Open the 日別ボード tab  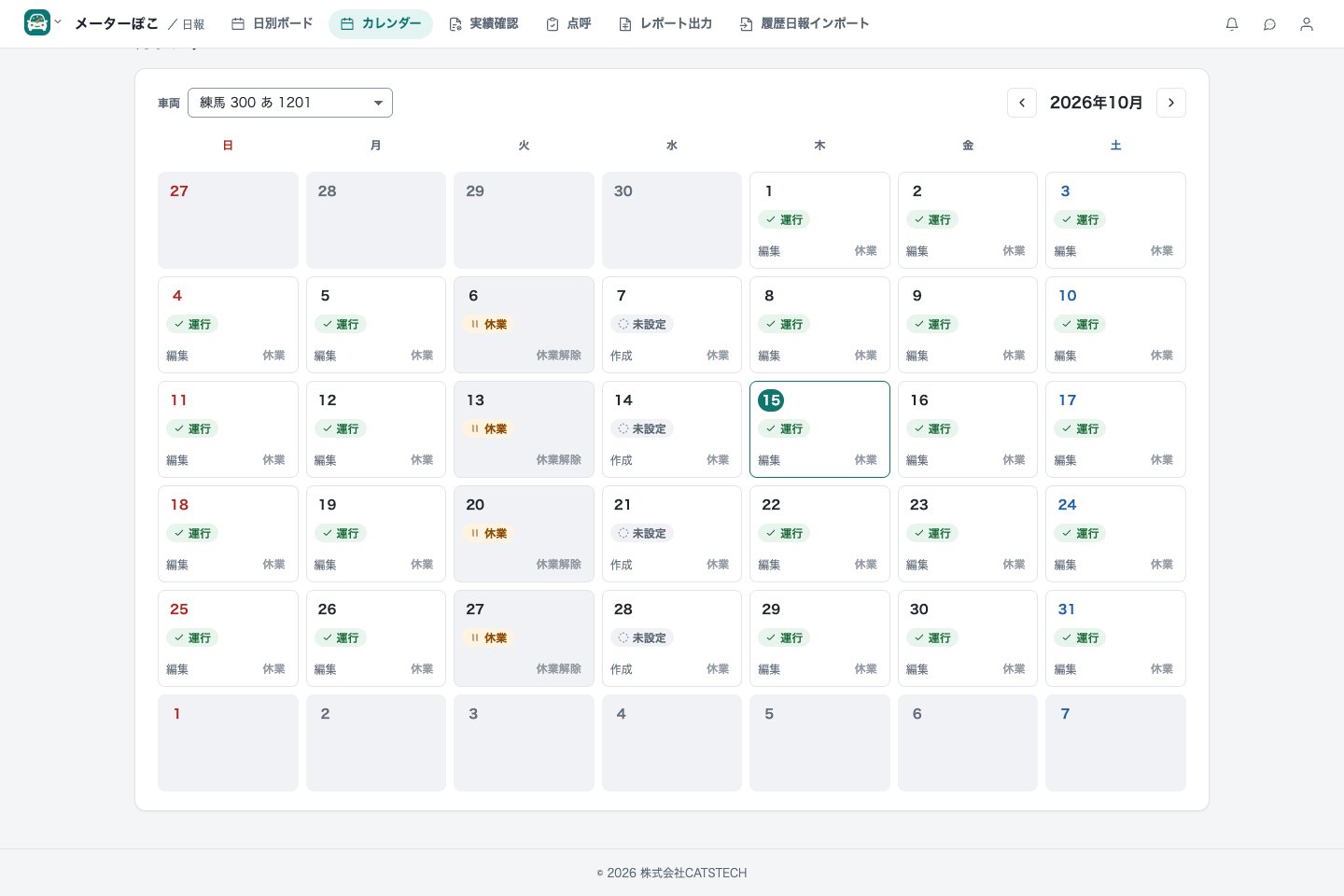click(x=272, y=24)
